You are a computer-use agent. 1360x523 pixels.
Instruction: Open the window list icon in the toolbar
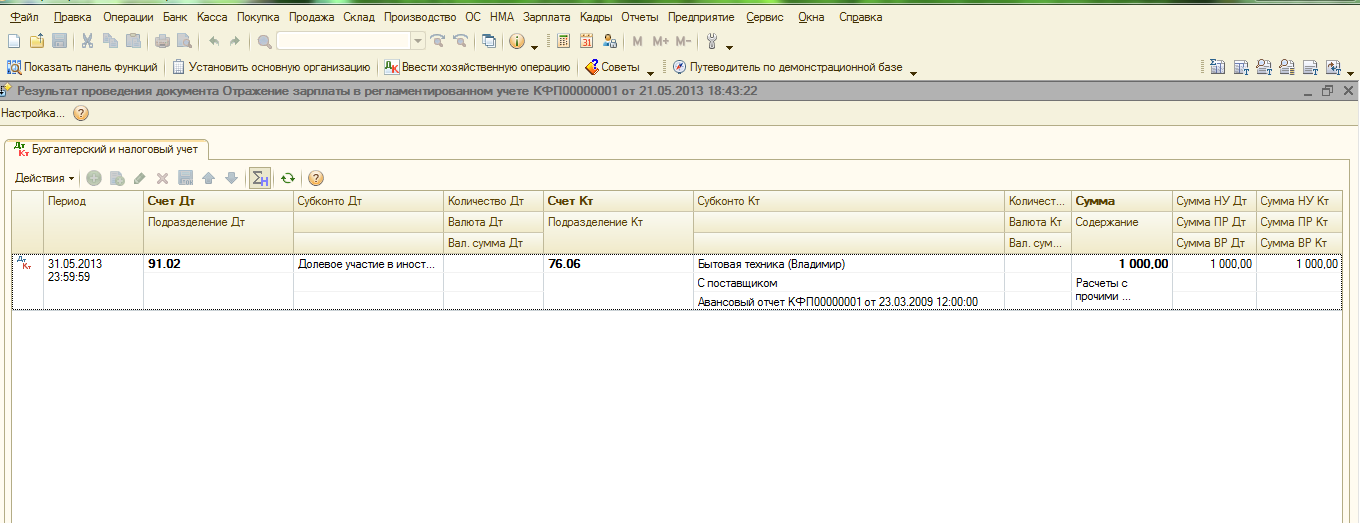pyautogui.click(x=488, y=41)
